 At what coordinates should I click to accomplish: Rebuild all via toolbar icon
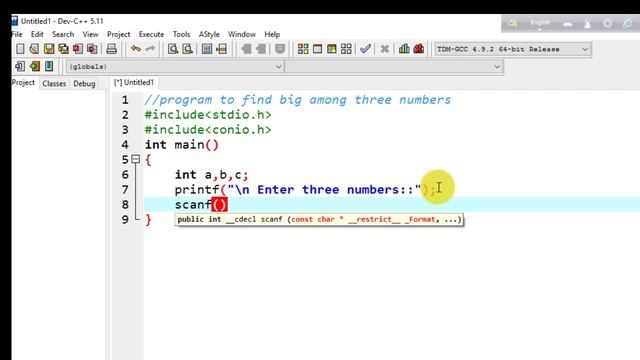(x=346, y=49)
